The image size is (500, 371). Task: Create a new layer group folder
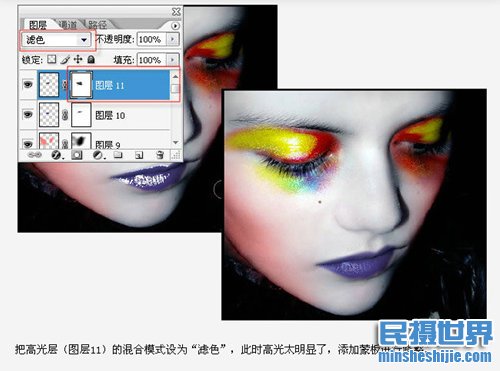pos(118,155)
